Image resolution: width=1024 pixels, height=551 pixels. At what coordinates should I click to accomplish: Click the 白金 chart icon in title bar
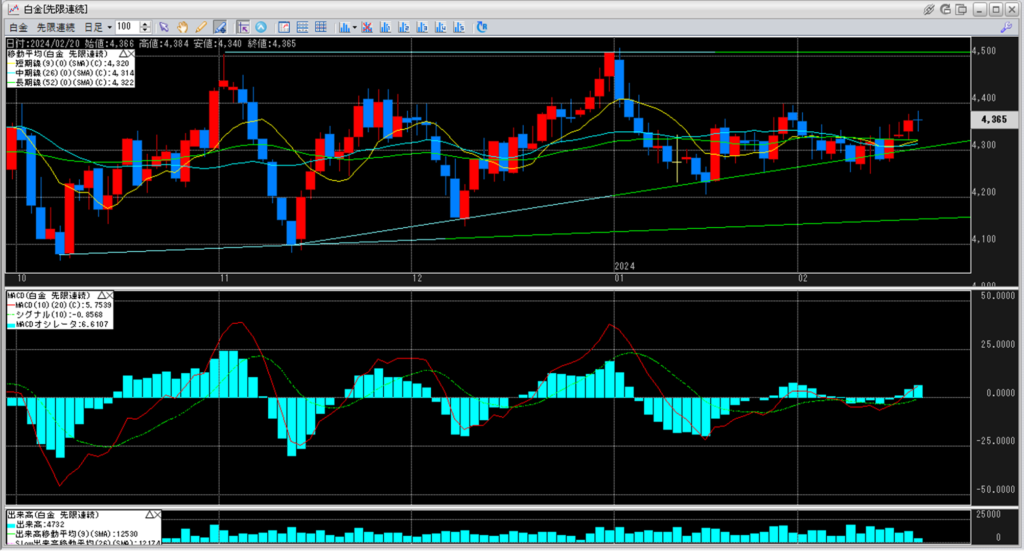coord(13,9)
